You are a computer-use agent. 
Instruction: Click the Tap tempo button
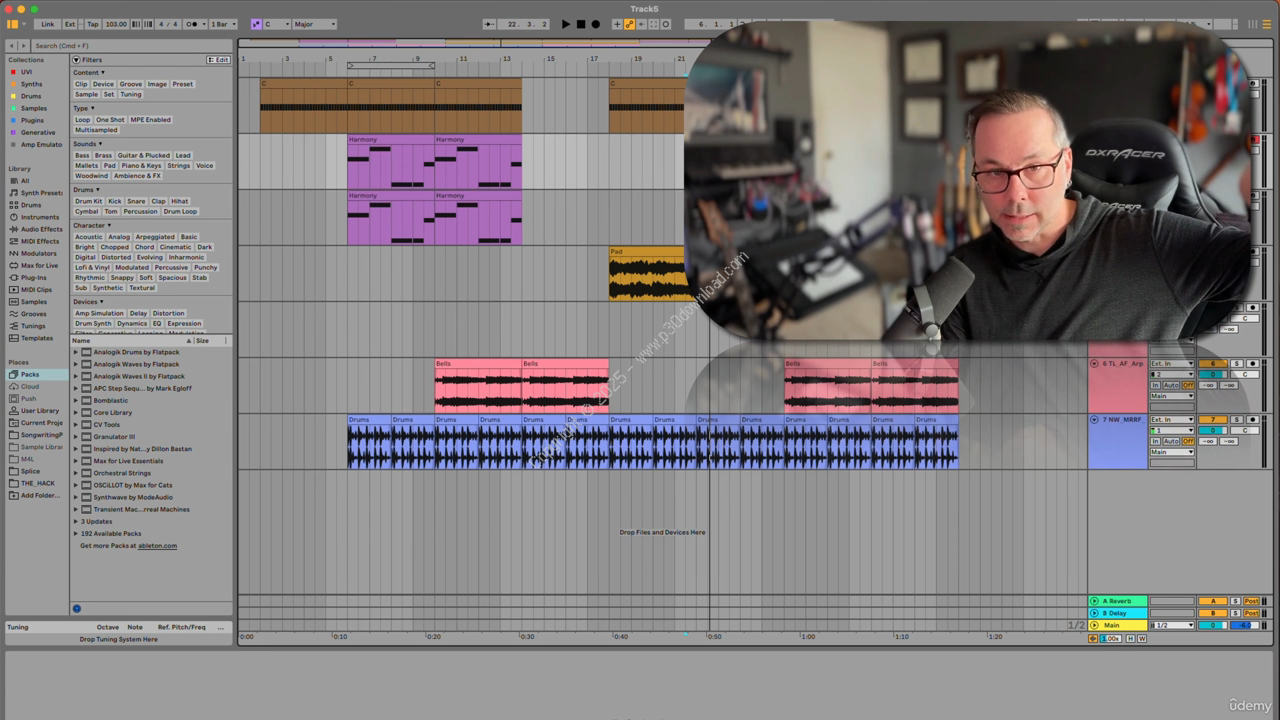(x=93, y=24)
